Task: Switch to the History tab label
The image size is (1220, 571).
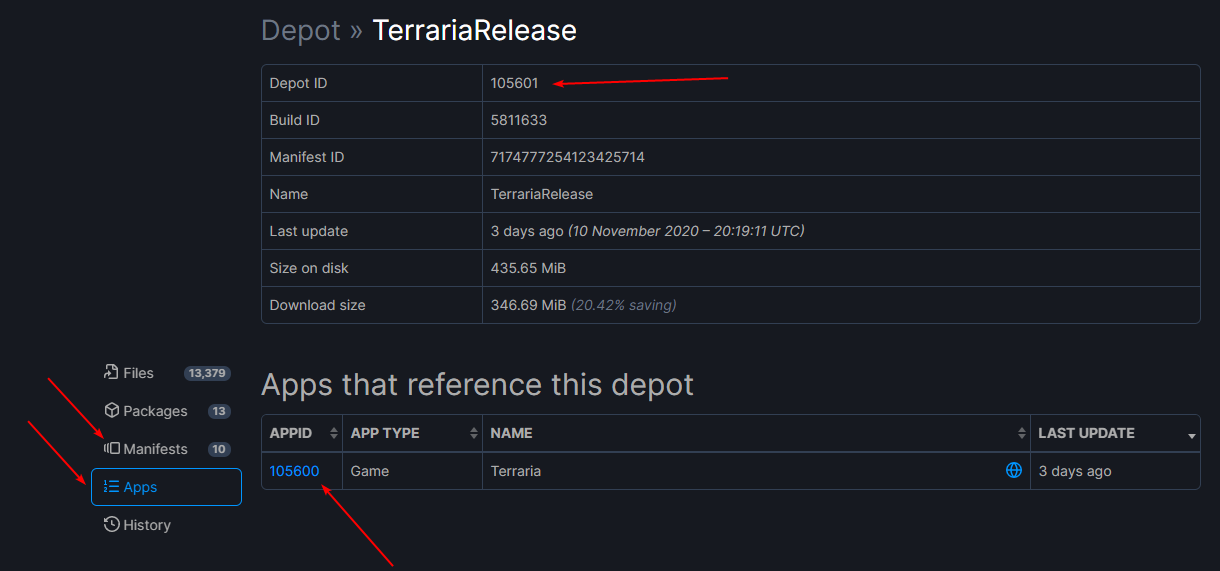Action: tap(147, 525)
